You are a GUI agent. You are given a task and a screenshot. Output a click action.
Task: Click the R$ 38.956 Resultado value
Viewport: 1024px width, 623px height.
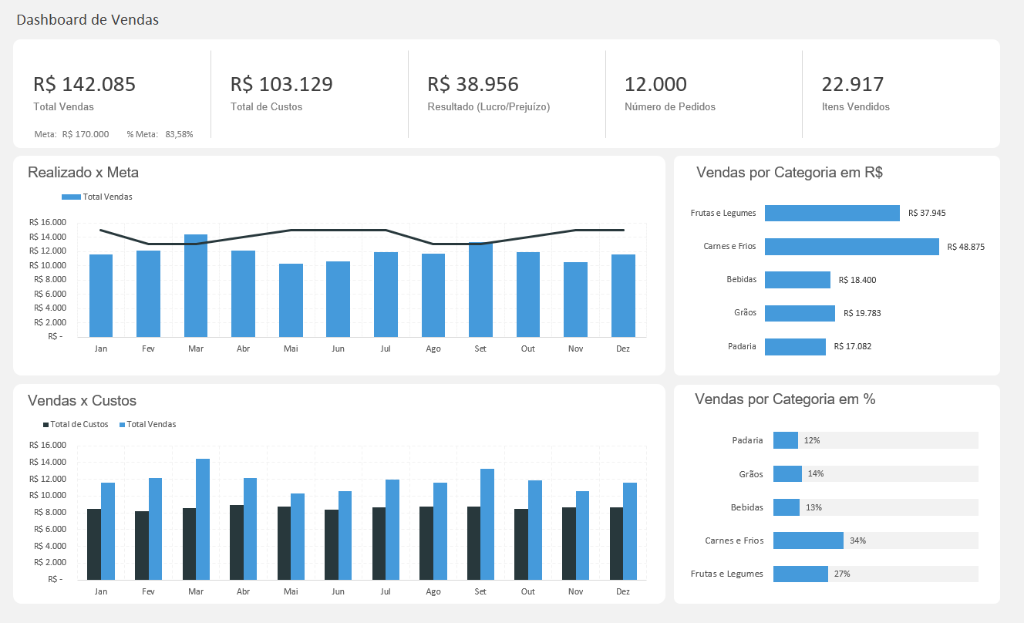[x=473, y=85]
